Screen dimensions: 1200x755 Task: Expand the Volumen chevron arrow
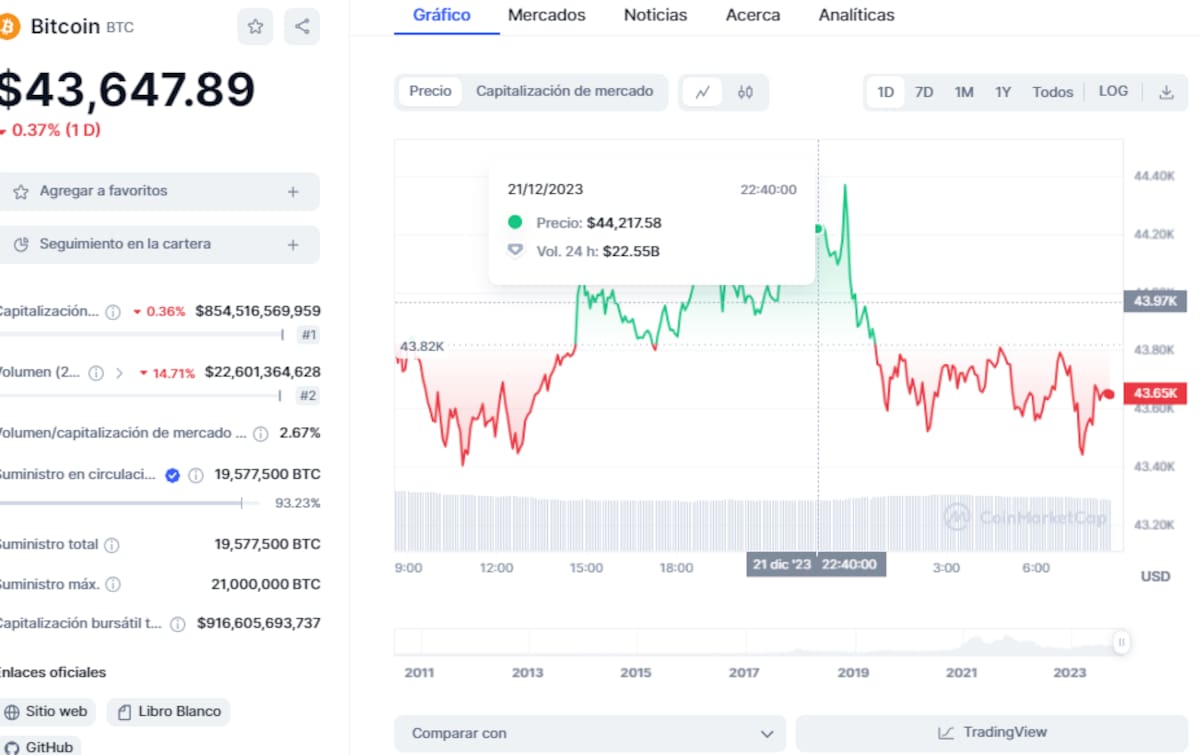click(x=119, y=373)
